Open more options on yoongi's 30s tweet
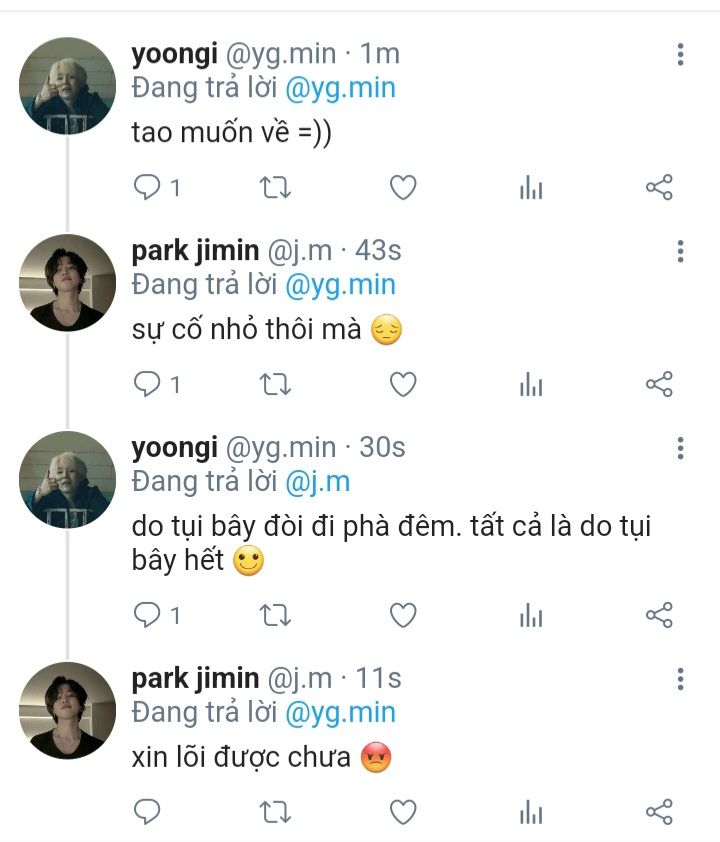720x842 pixels. click(680, 448)
